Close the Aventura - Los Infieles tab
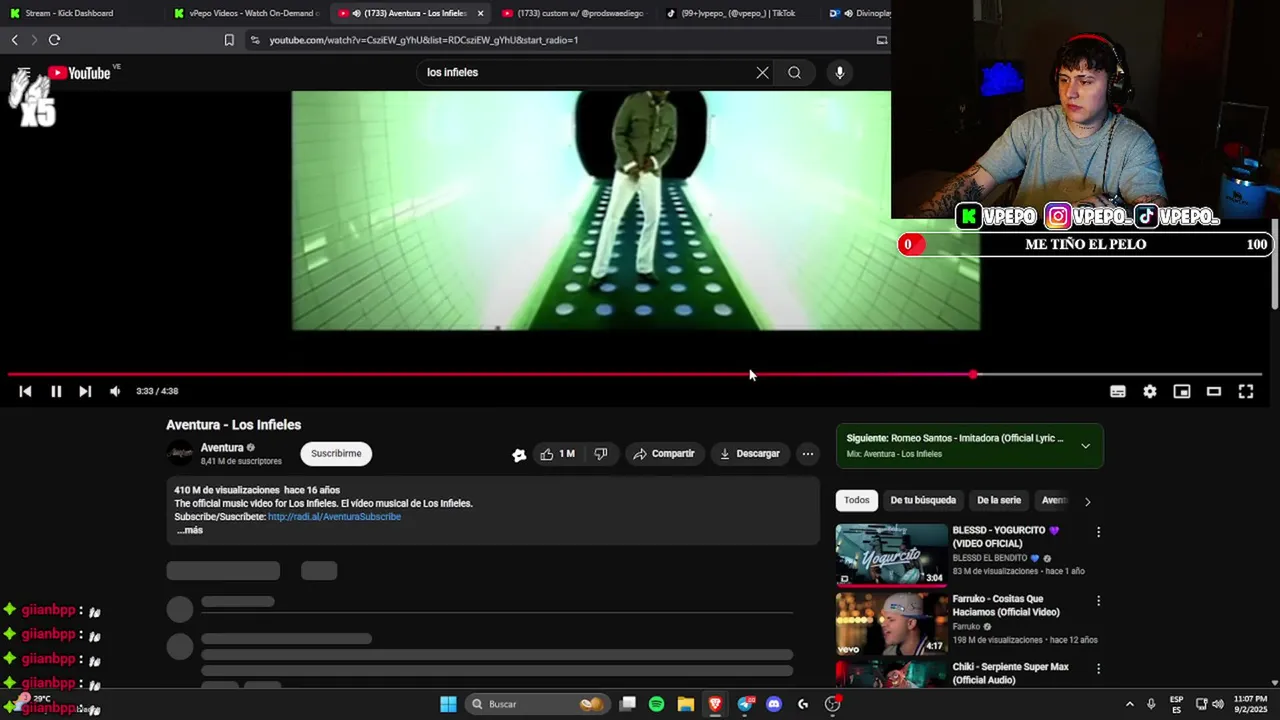Viewport: 1280px width, 720px height. [x=480, y=13]
